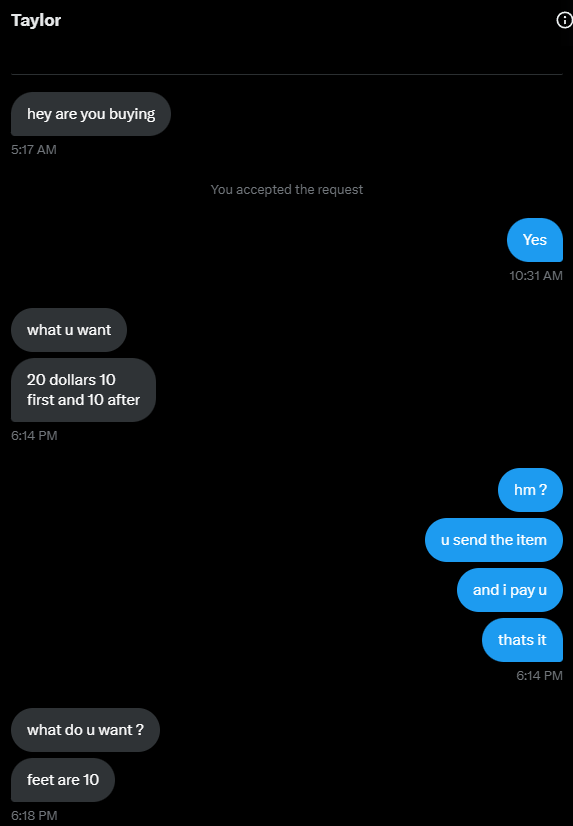The image size is (573, 826).
Task: Click the 'feet are 10' message
Action: pos(63,780)
